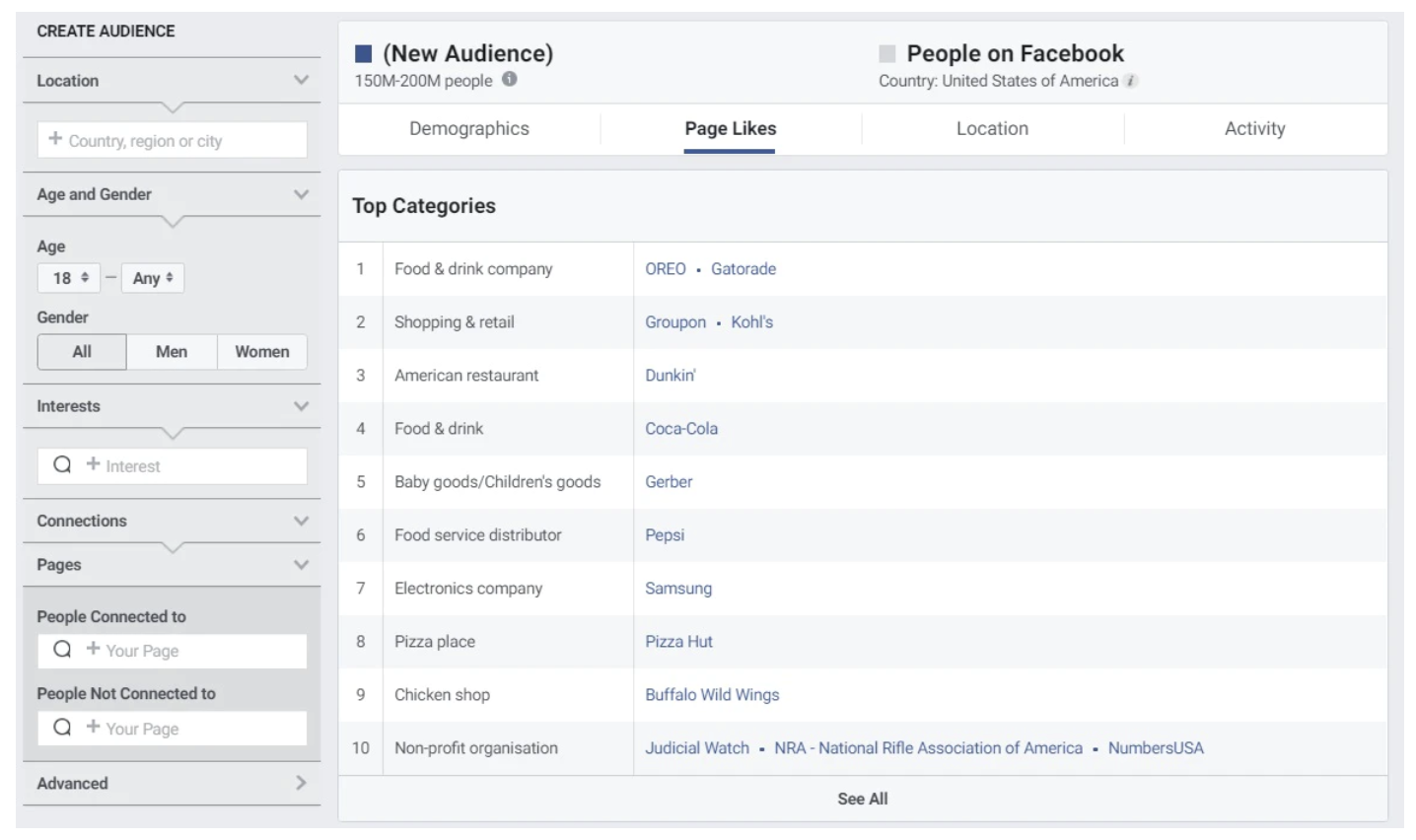Switch to the Demographics tab

click(x=469, y=129)
